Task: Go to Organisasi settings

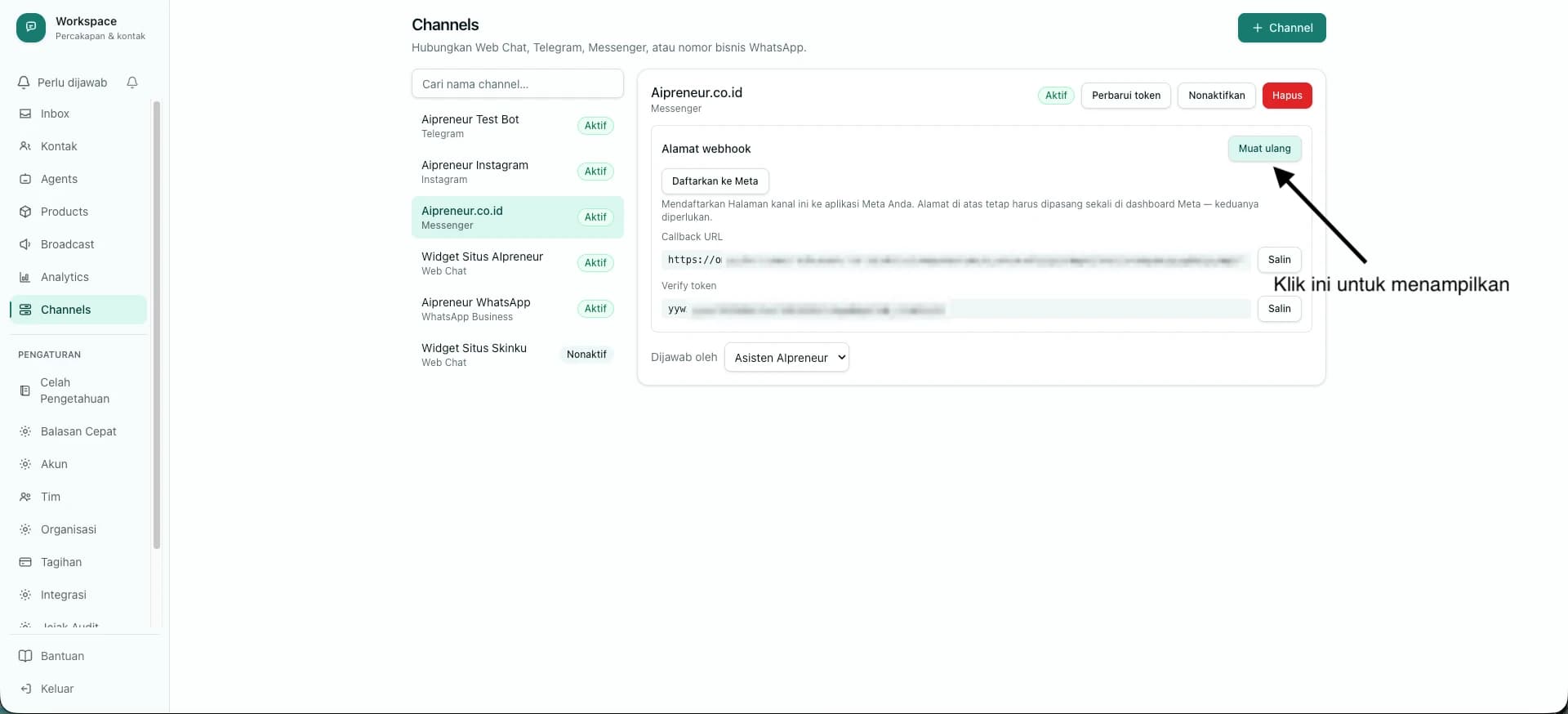Action: click(x=78, y=529)
